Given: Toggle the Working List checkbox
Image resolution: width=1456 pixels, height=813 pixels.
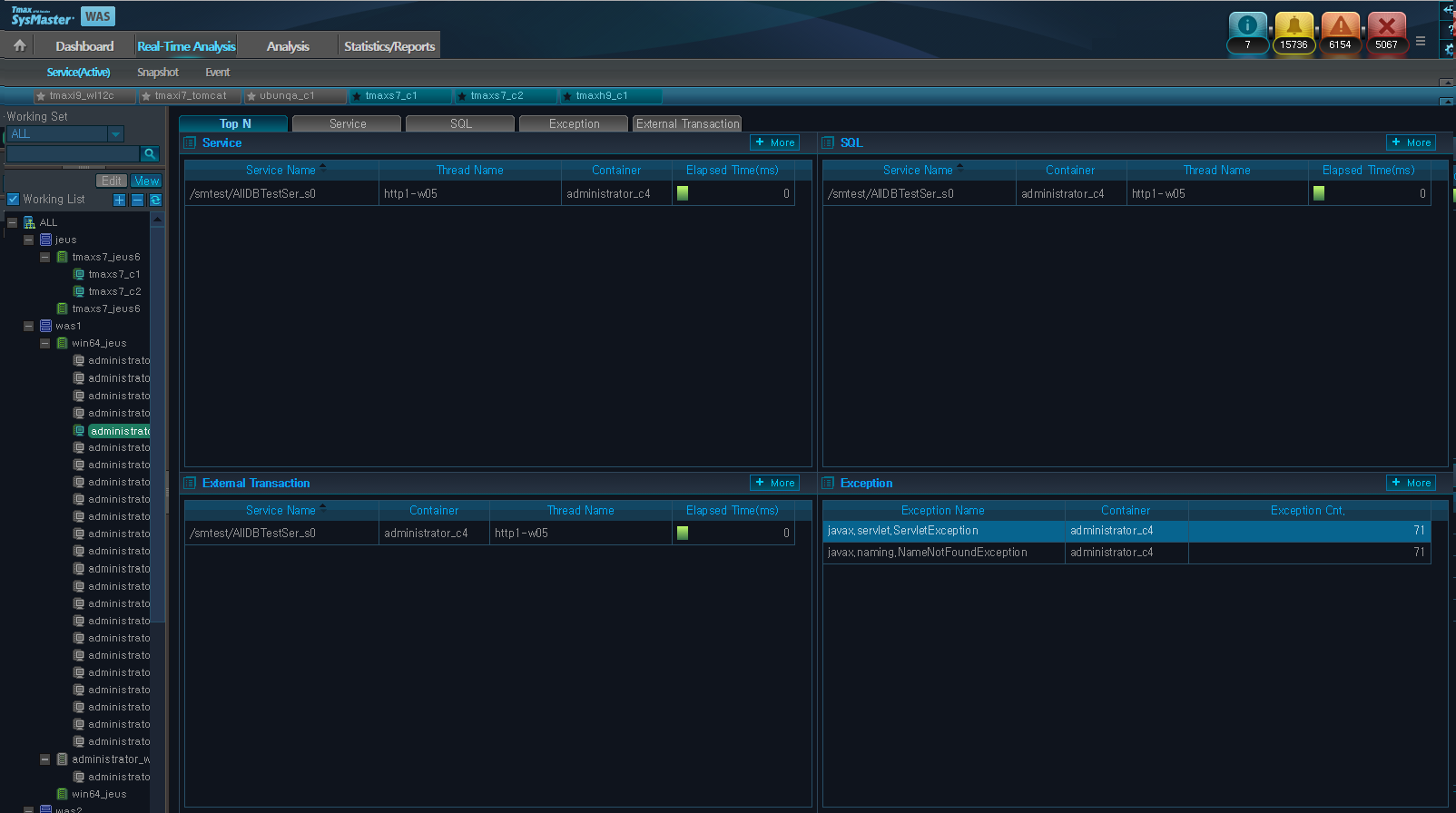Looking at the screenshot, I should coord(13,199).
